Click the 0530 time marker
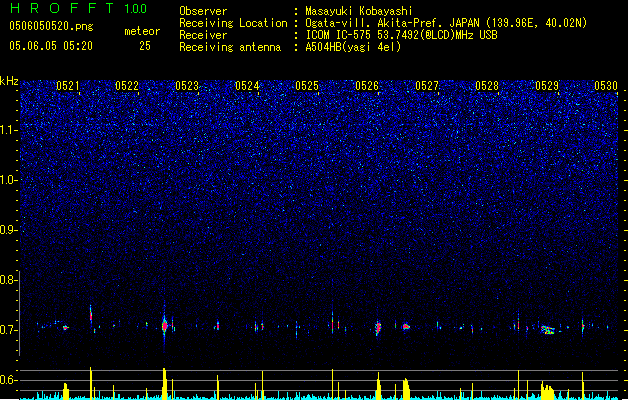Viewport: 629px width, 400px height. coord(606,86)
